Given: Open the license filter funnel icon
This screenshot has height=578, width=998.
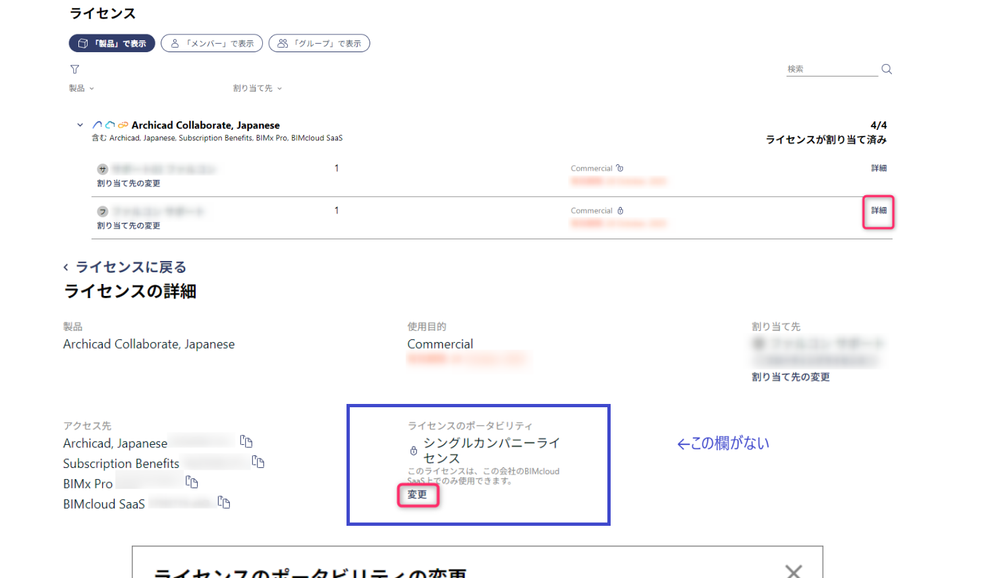Looking at the screenshot, I should pos(74,69).
